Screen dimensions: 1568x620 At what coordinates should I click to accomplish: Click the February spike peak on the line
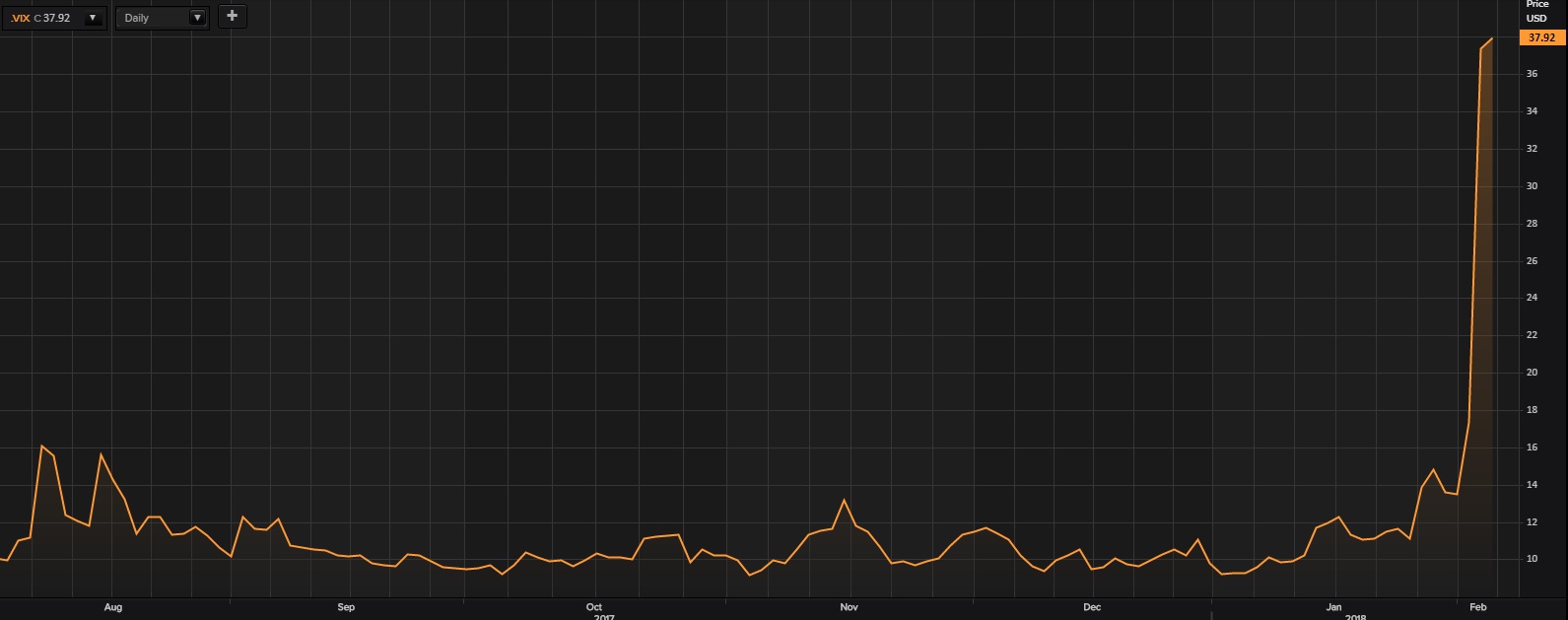click(1492, 38)
